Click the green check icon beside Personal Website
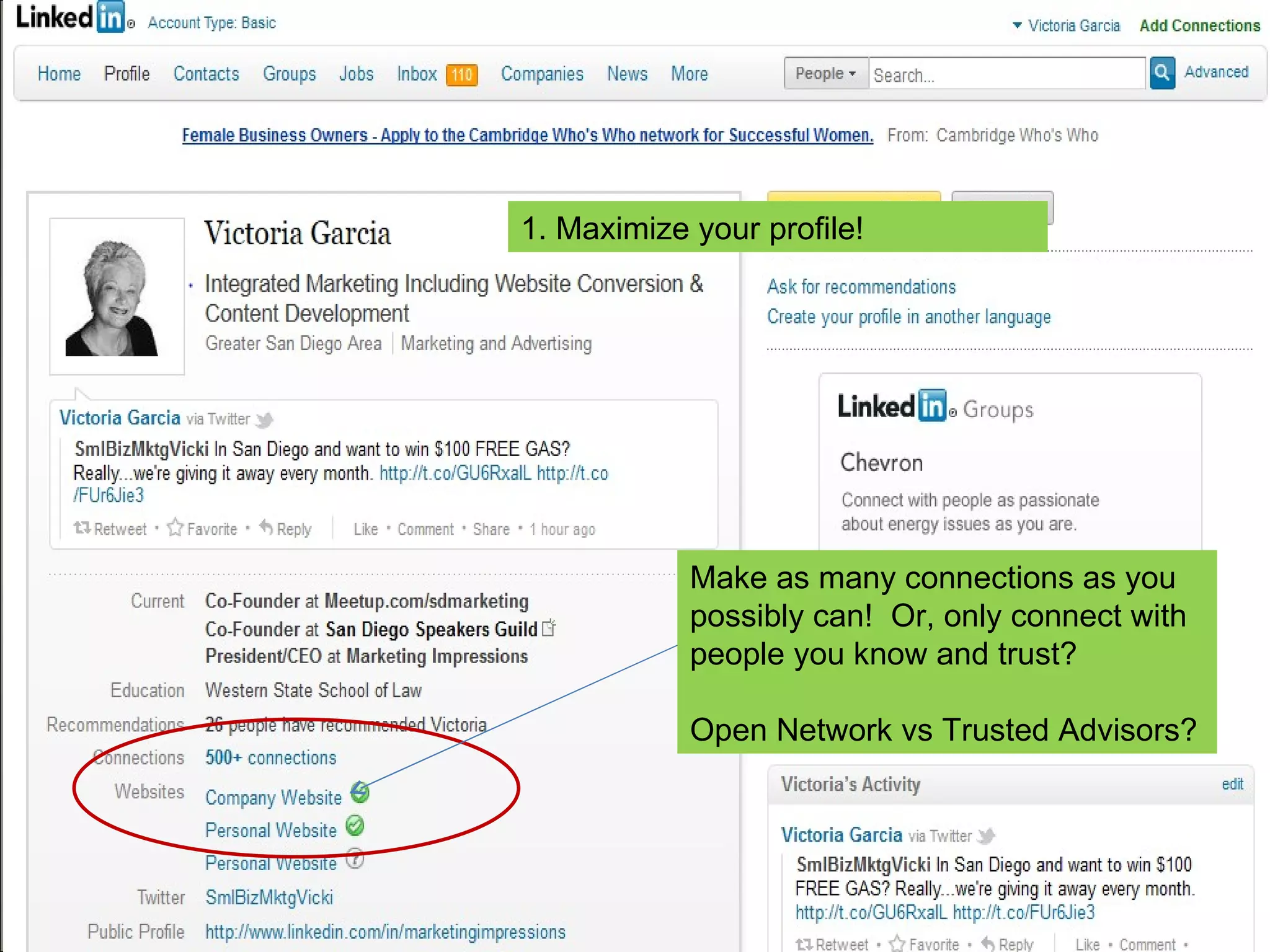The width and height of the screenshot is (1270, 952). point(355,826)
